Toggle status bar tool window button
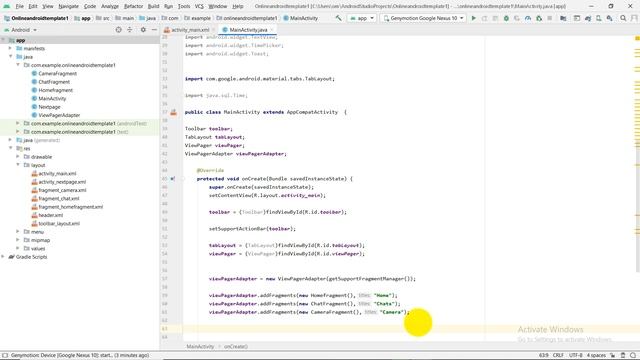 (x=5, y=356)
